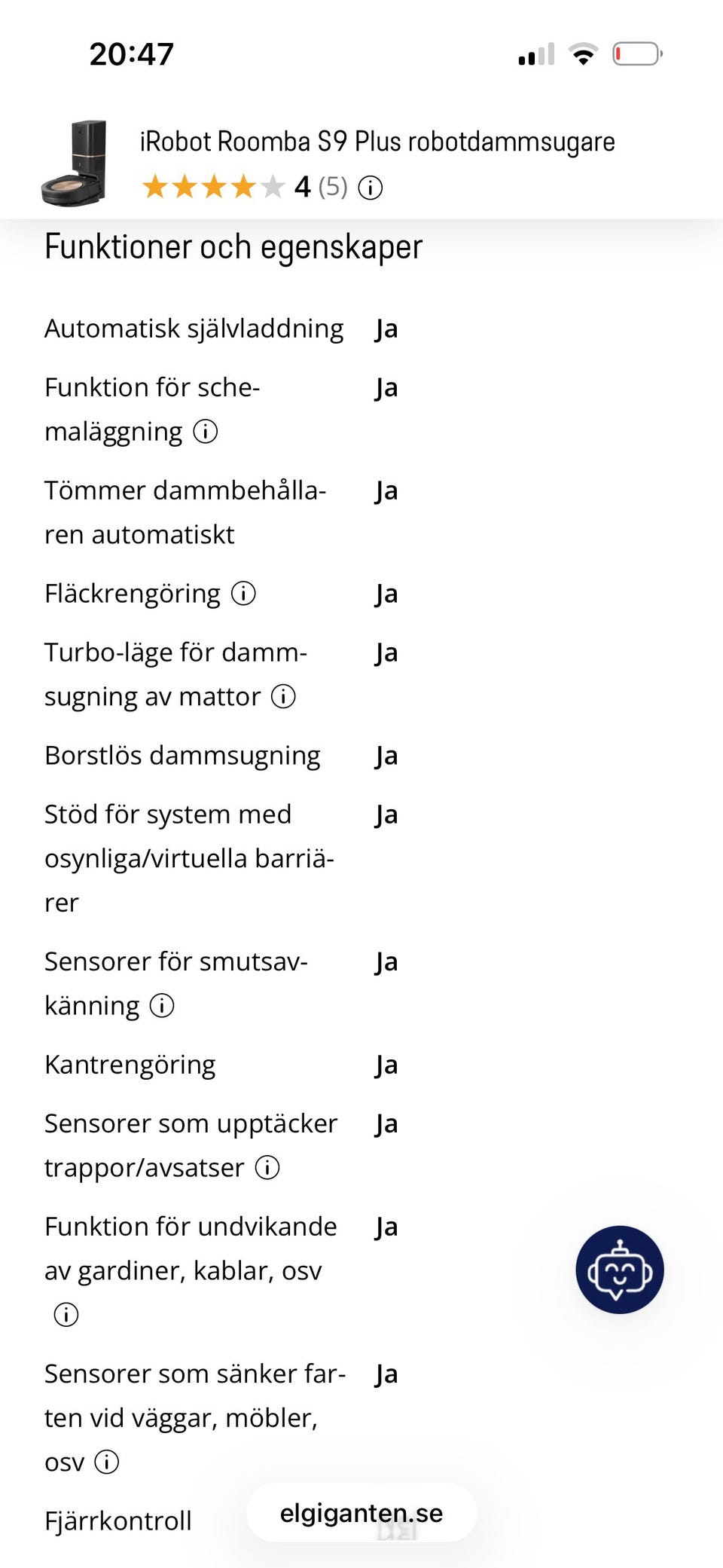
Task: Tap the Funktioner och egenskaper heading
Action: [x=233, y=247]
